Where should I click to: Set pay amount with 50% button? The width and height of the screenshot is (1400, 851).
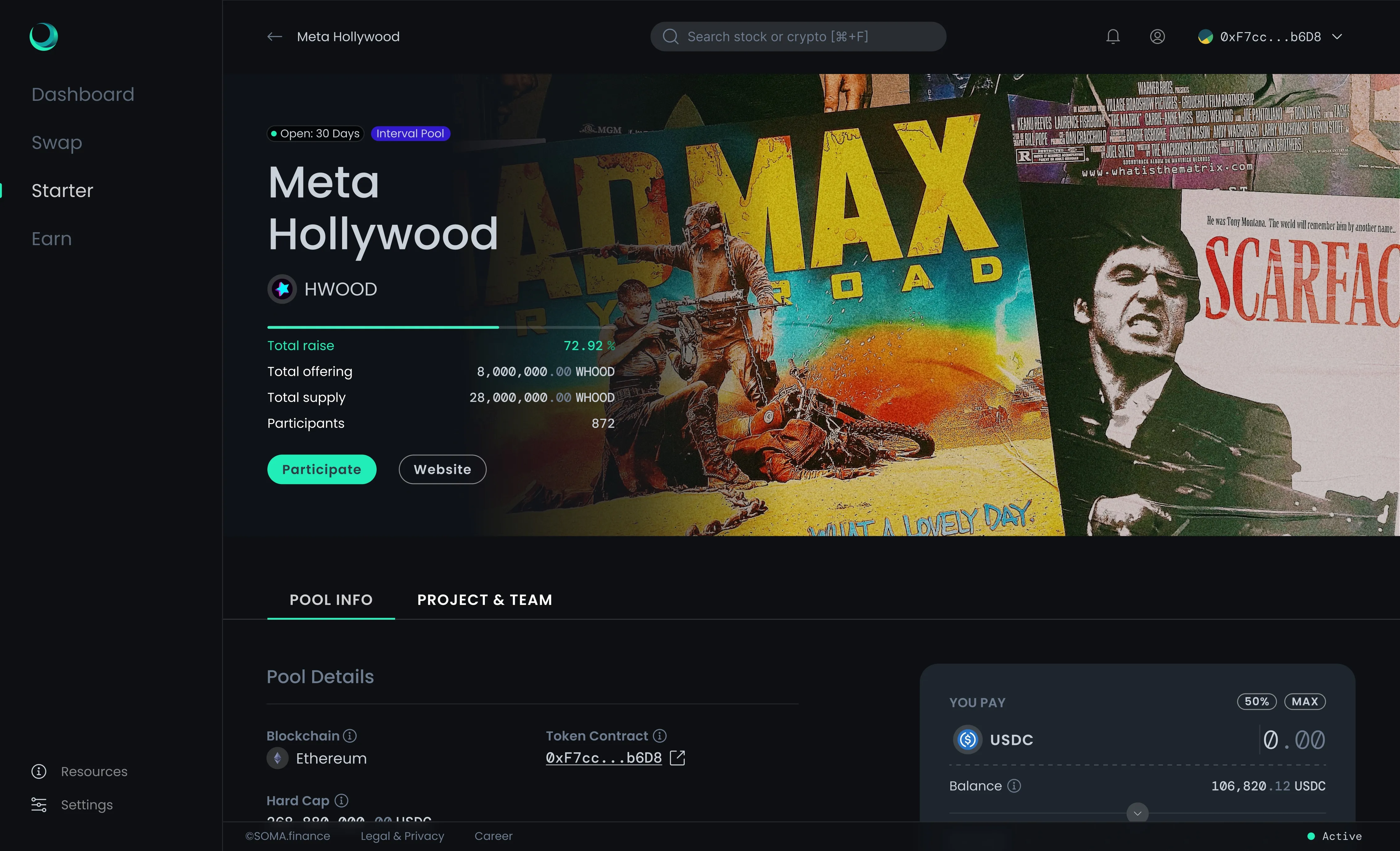[x=1256, y=701]
